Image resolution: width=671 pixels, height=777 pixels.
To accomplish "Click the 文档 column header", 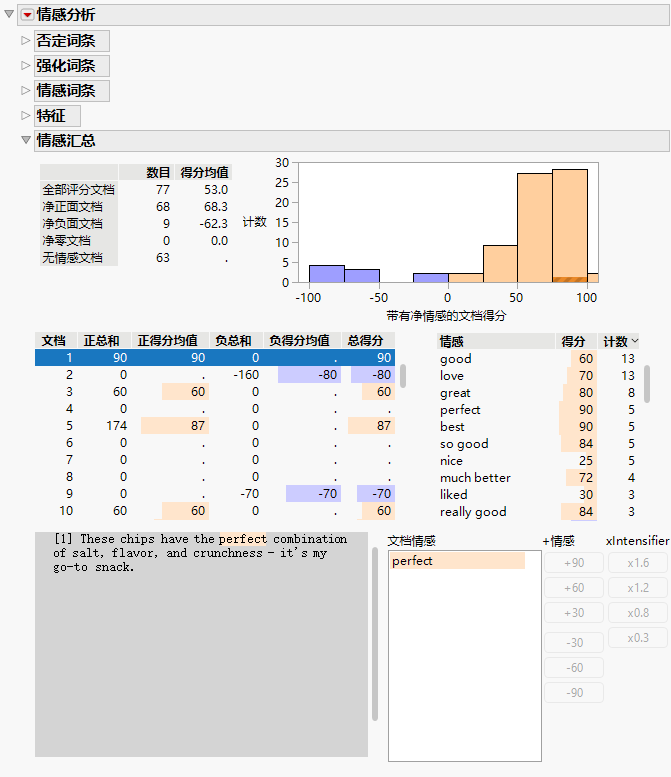I will (54, 340).
